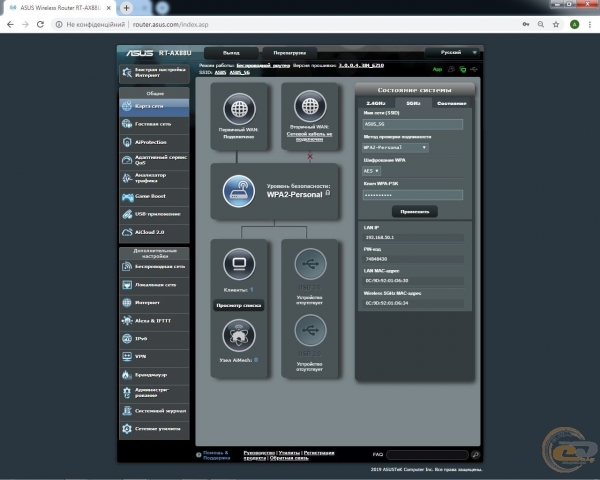Click the Перезагрузка reboot button

(x=289, y=53)
